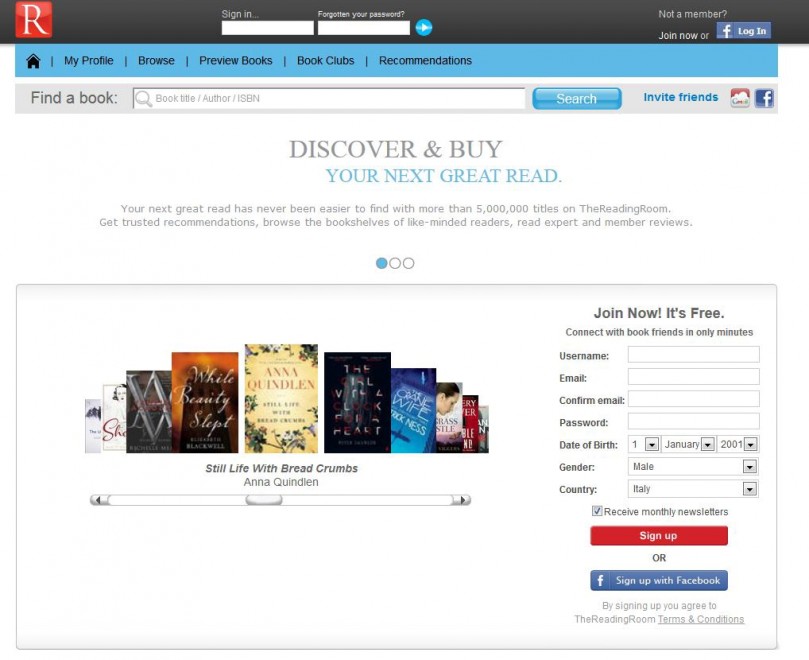The height and width of the screenshot is (660, 809).
Task: Click the sign in password field
Action: pos(364,28)
